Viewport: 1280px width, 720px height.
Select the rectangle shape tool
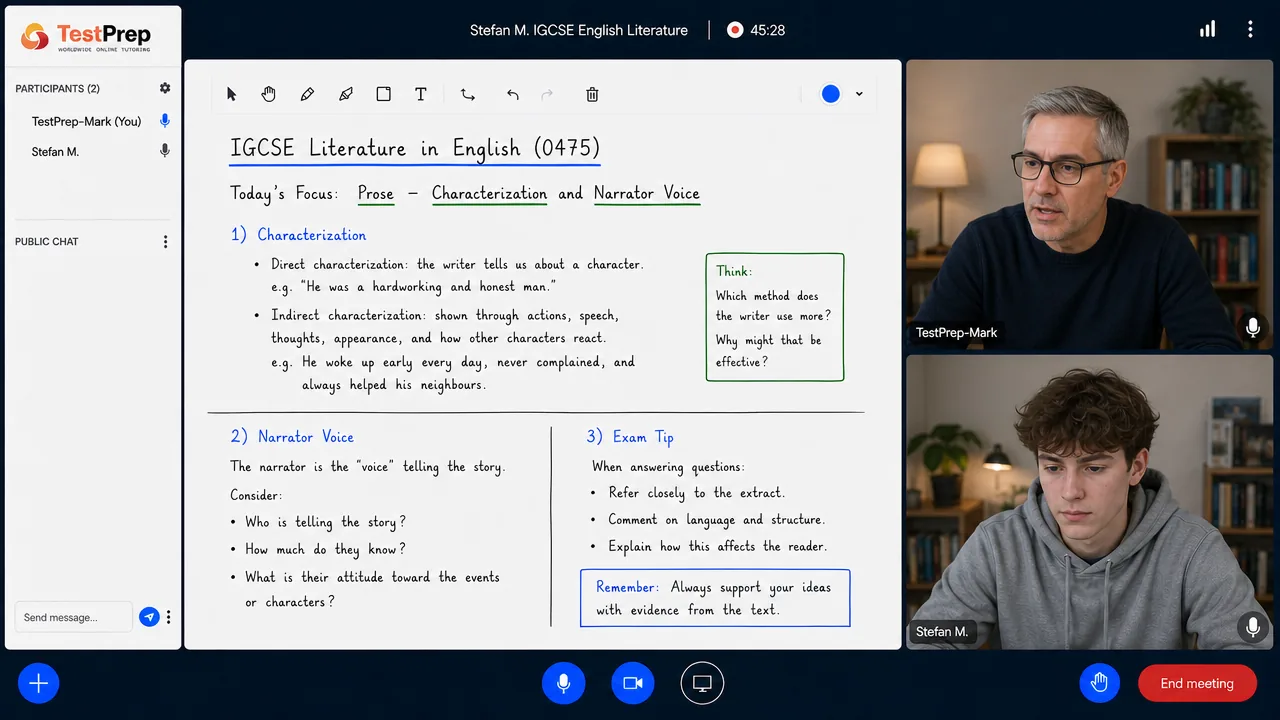[x=383, y=94]
